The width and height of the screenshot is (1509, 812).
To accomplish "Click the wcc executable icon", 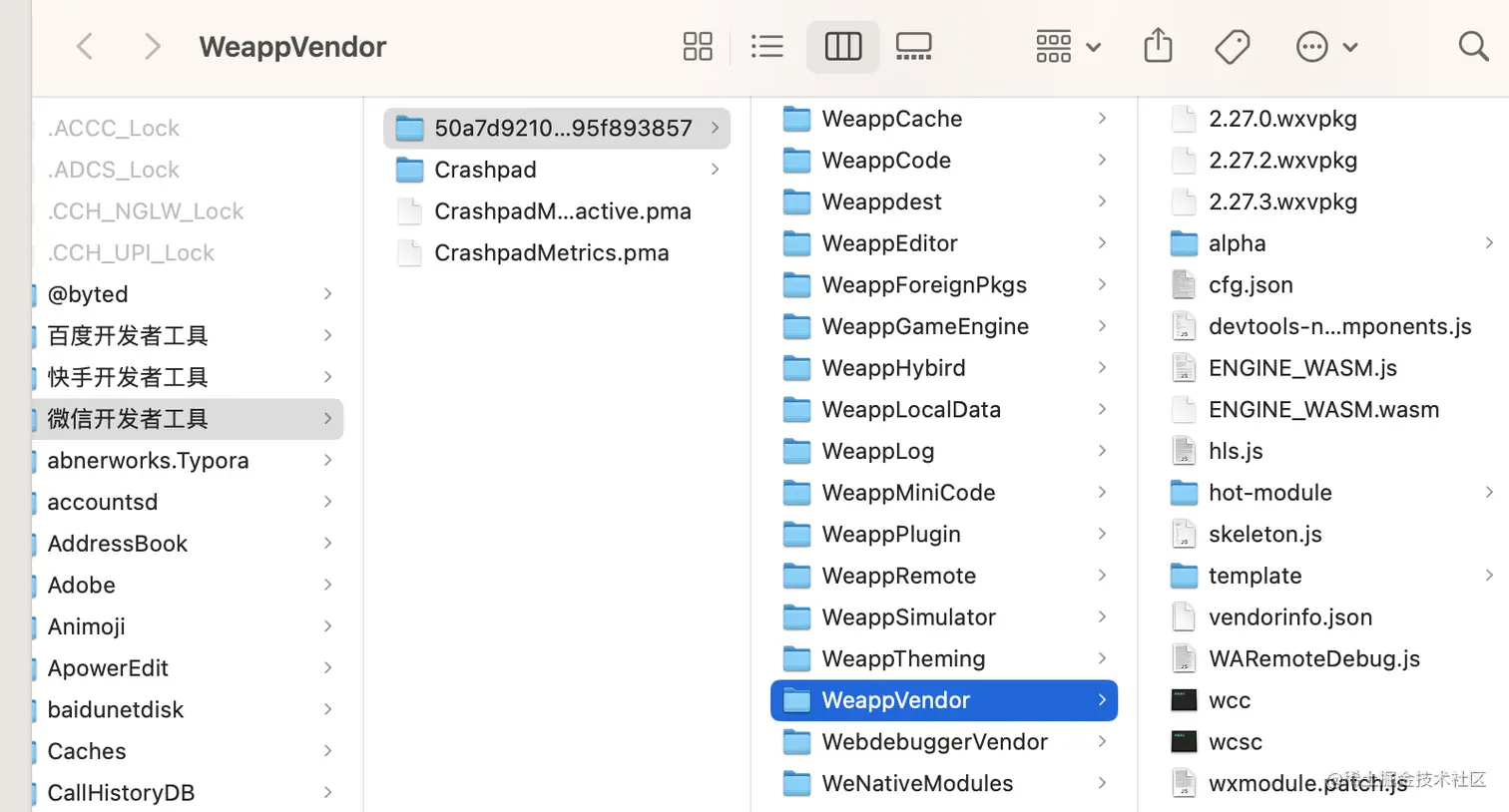I will click(1184, 700).
